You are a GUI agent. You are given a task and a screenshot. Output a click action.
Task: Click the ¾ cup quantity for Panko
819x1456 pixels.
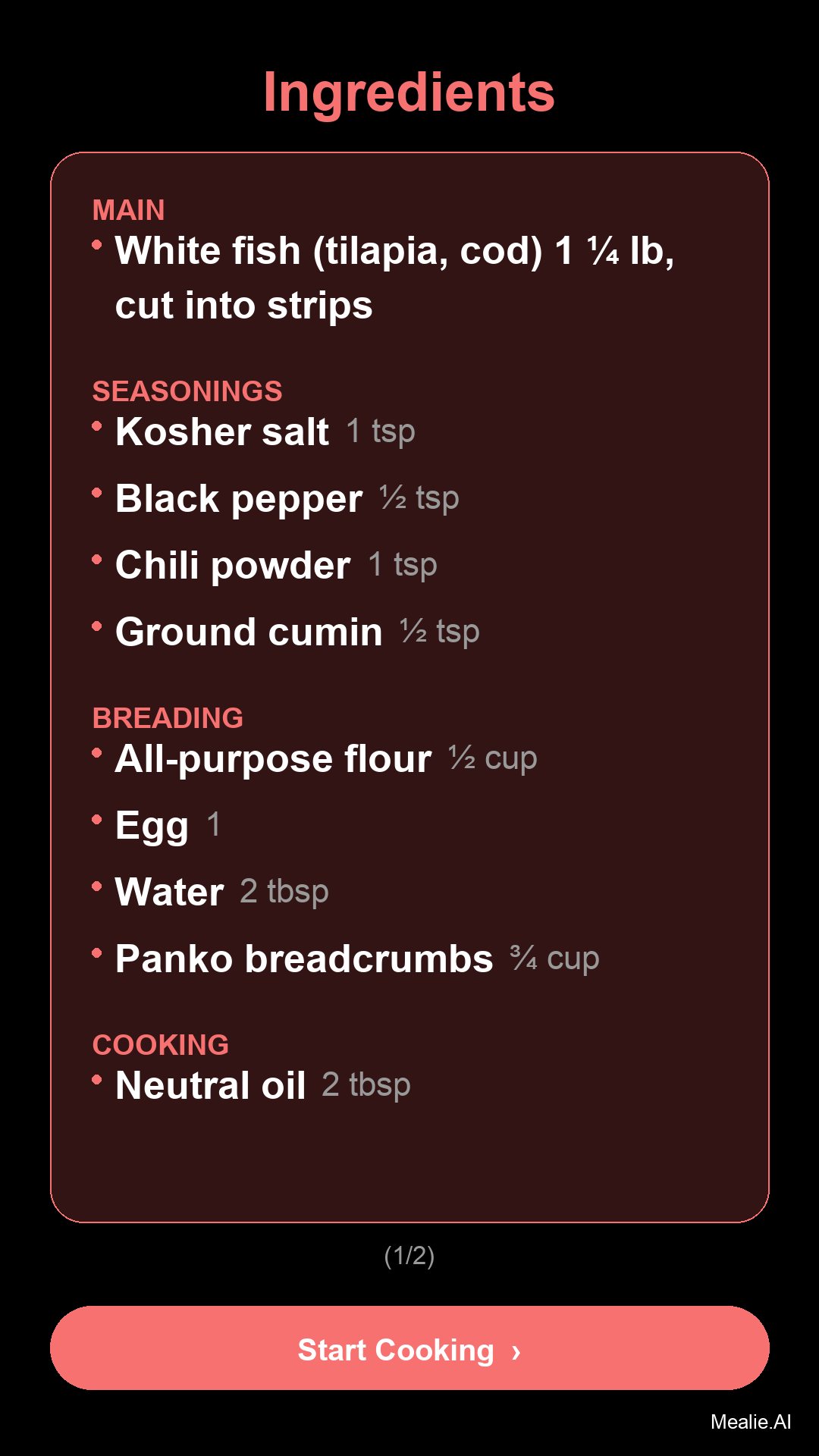[x=554, y=959]
